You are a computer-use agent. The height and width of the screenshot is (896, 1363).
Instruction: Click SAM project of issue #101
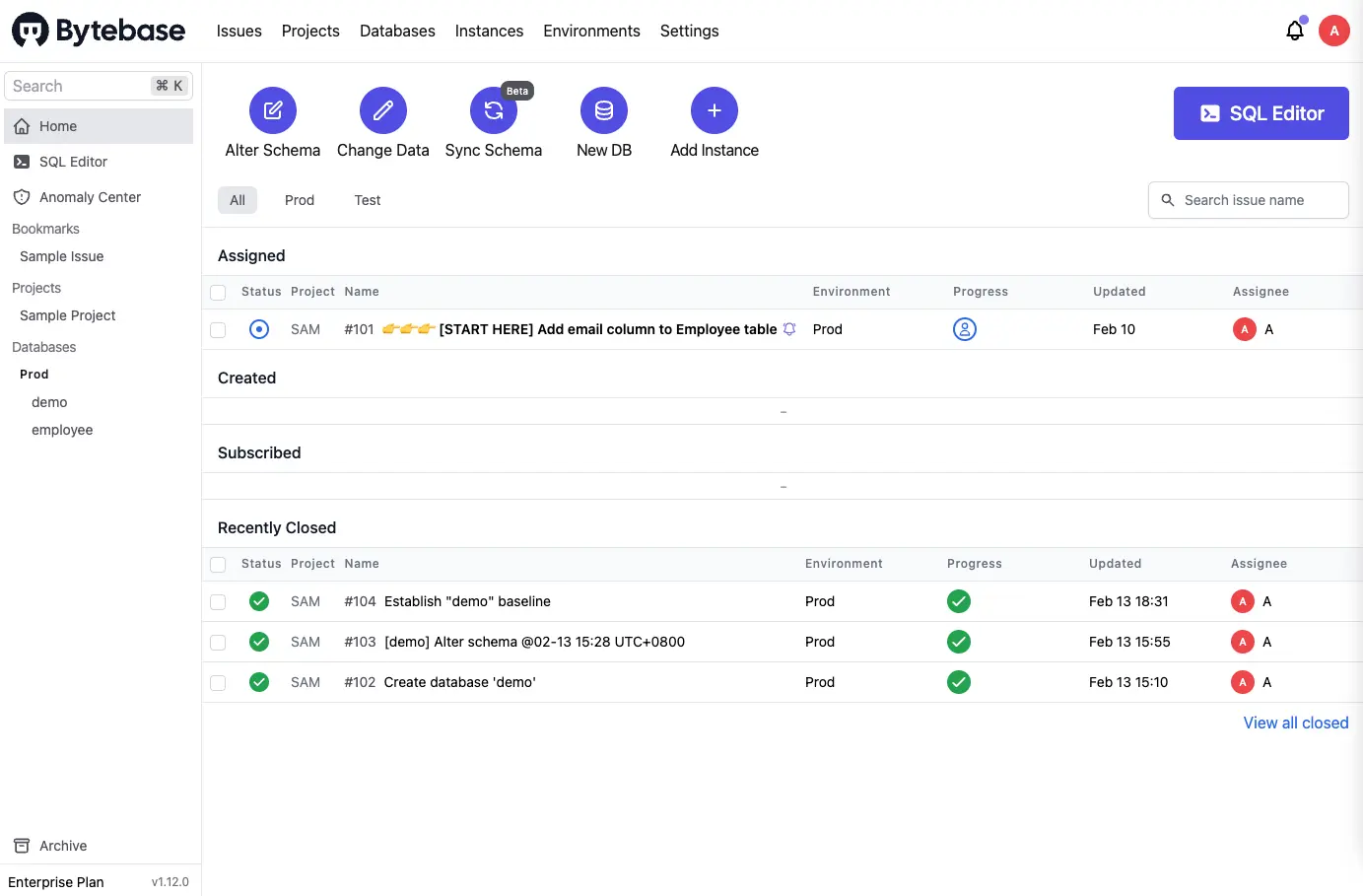[x=306, y=329]
